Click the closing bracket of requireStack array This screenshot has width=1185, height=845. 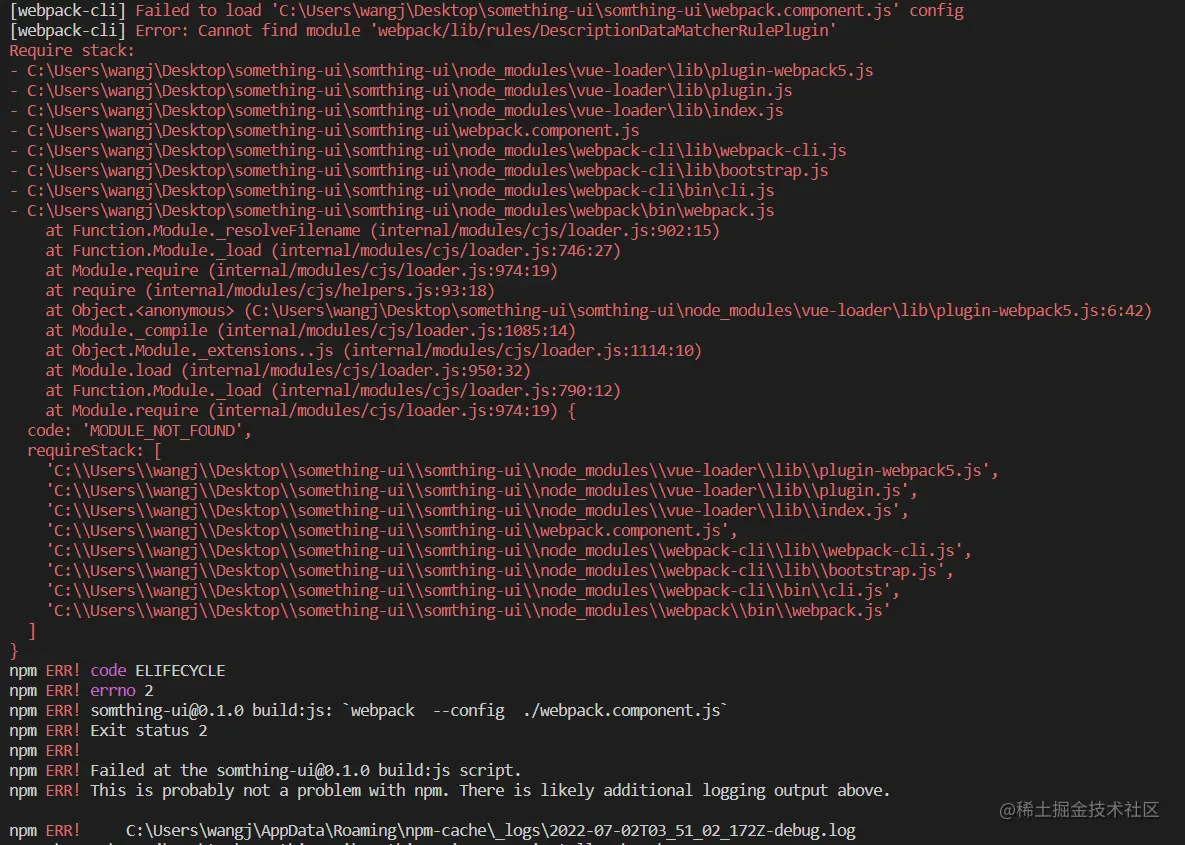point(31,630)
